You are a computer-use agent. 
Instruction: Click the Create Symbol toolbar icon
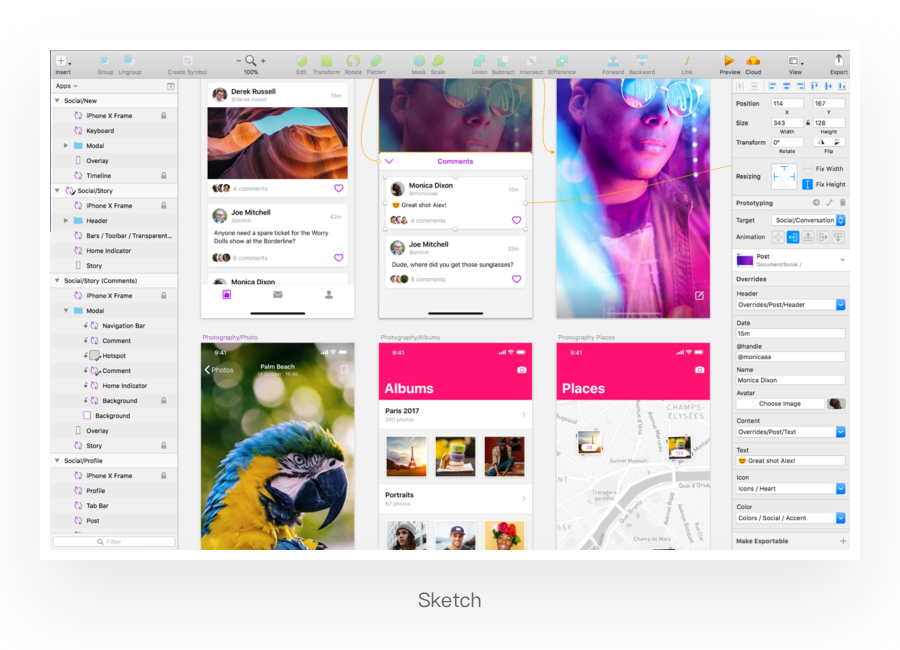[x=187, y=61]
